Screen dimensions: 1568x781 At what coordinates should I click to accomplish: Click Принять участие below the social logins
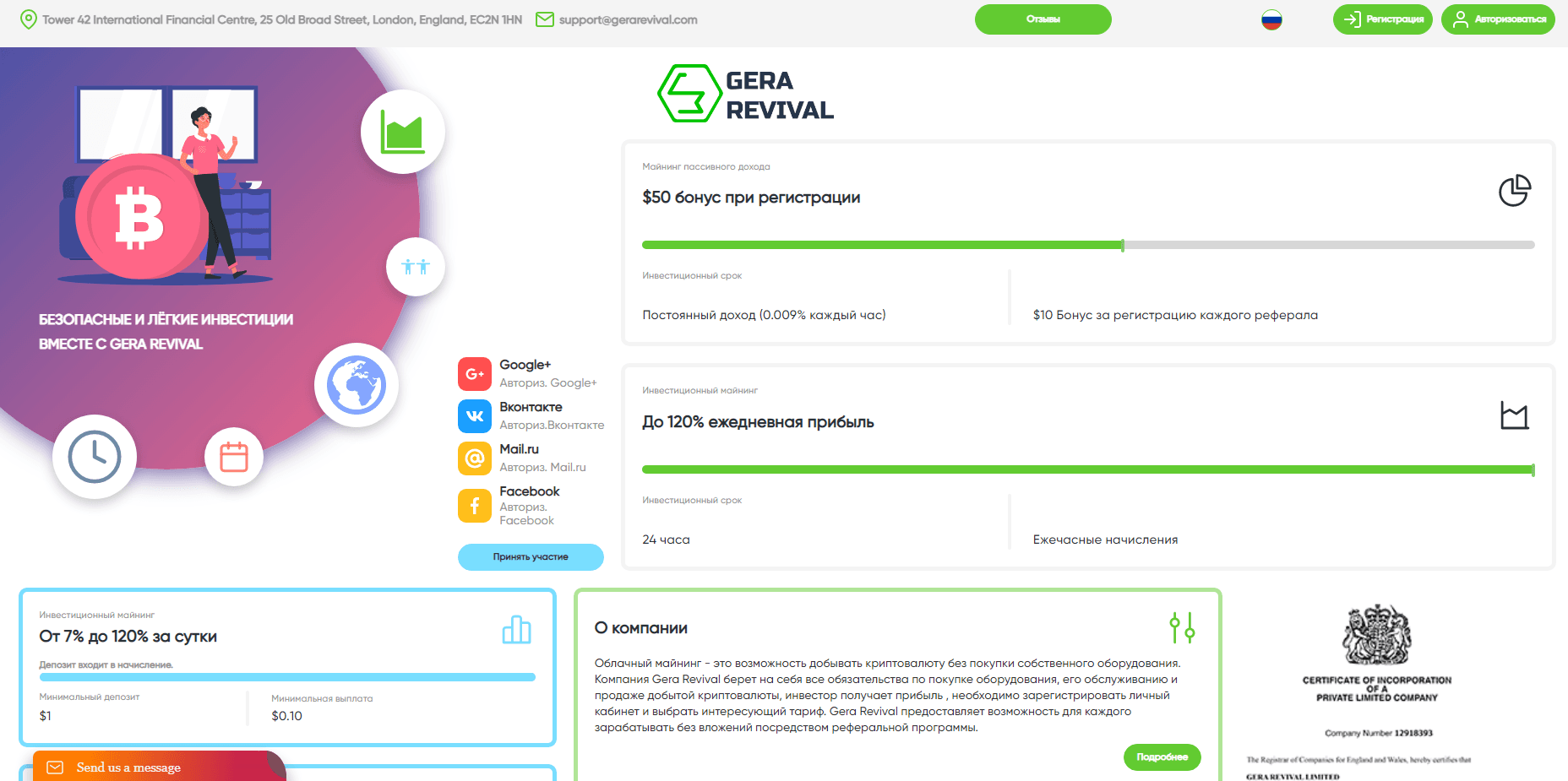click(531, 557)
